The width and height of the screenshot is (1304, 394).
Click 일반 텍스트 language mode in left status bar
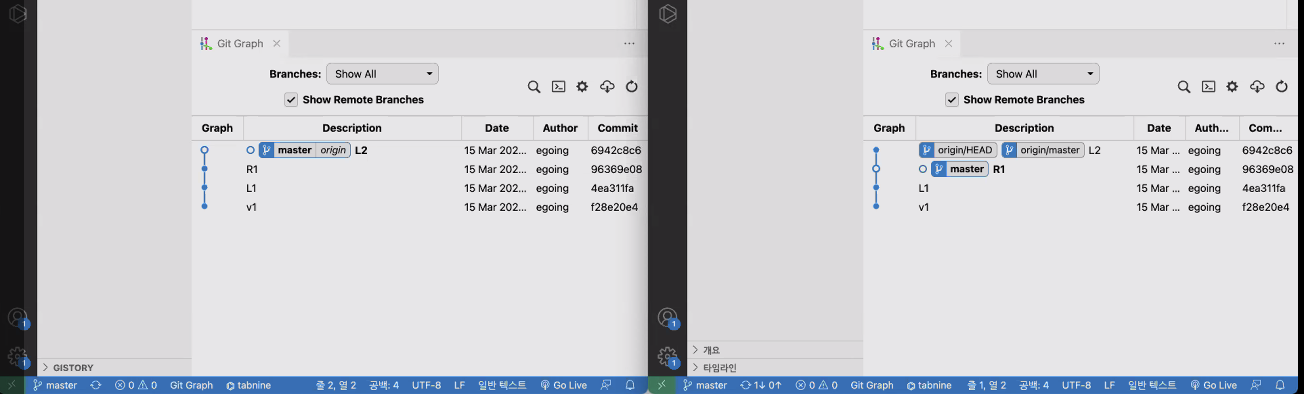(502, 385)
